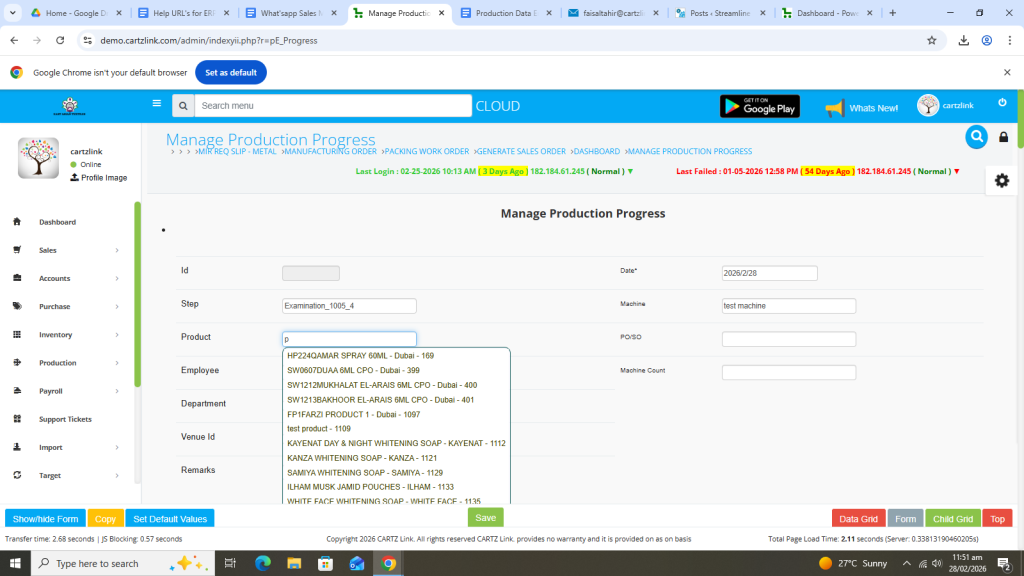The height and width of the screenshot is (576, 1024).
Task: Open Dashboard in the sidebar
Action: [x=57, y=222]
